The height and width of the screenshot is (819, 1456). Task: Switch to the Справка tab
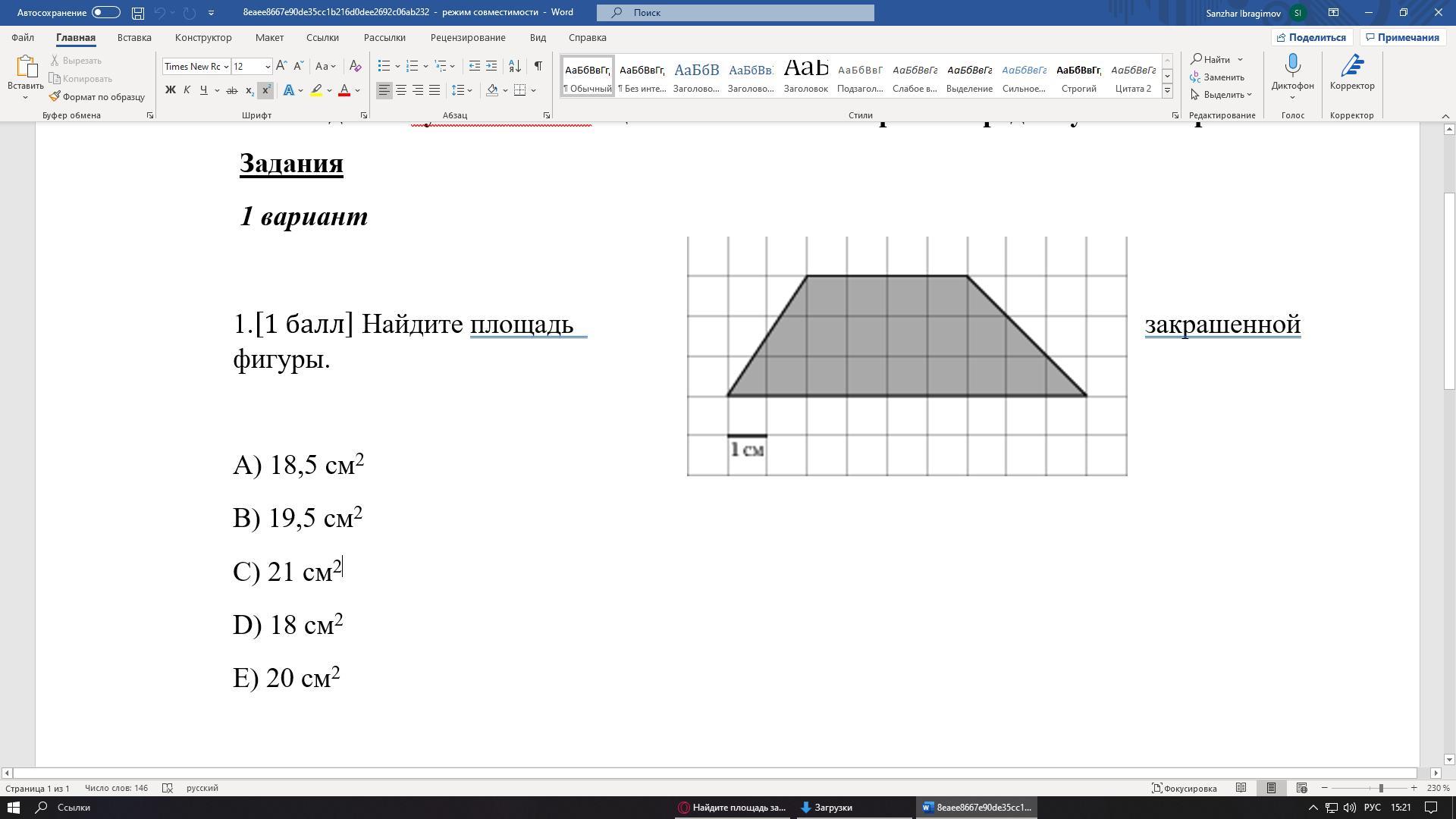coord(588,37)
